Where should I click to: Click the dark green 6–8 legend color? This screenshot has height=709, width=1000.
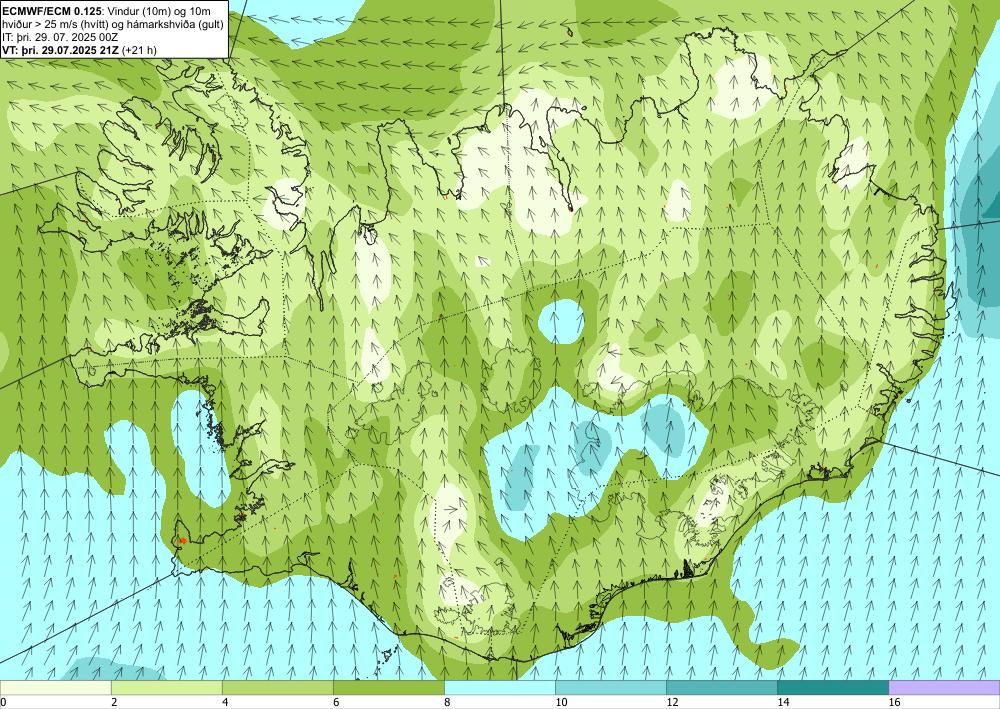click(388, 688)
